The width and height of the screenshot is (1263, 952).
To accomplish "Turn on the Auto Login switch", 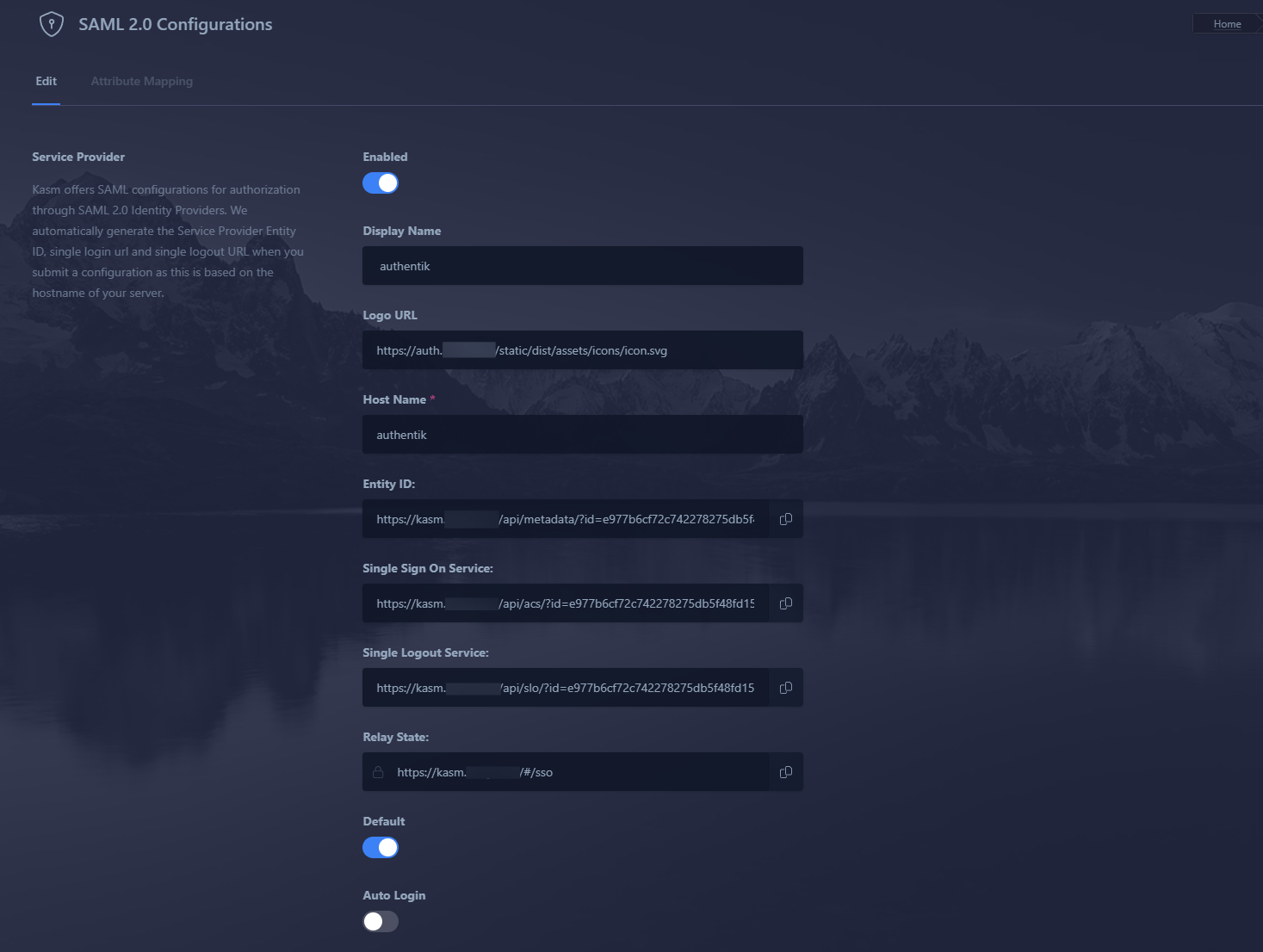I will (x=381, y=921).
